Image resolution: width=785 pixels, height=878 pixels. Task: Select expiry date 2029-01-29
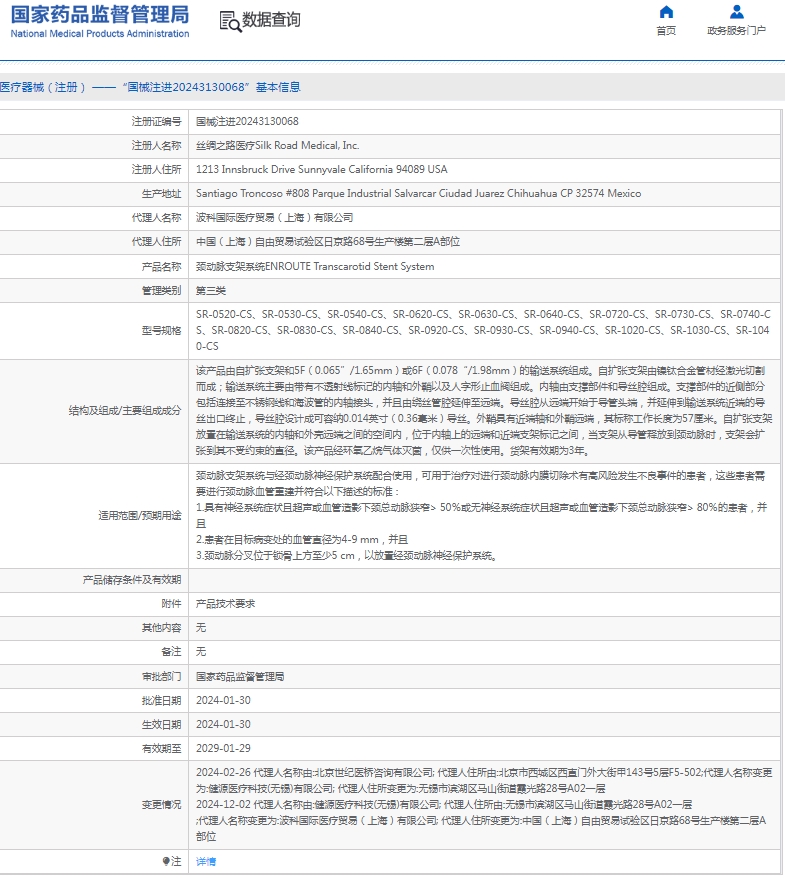(x=223, y=749)
